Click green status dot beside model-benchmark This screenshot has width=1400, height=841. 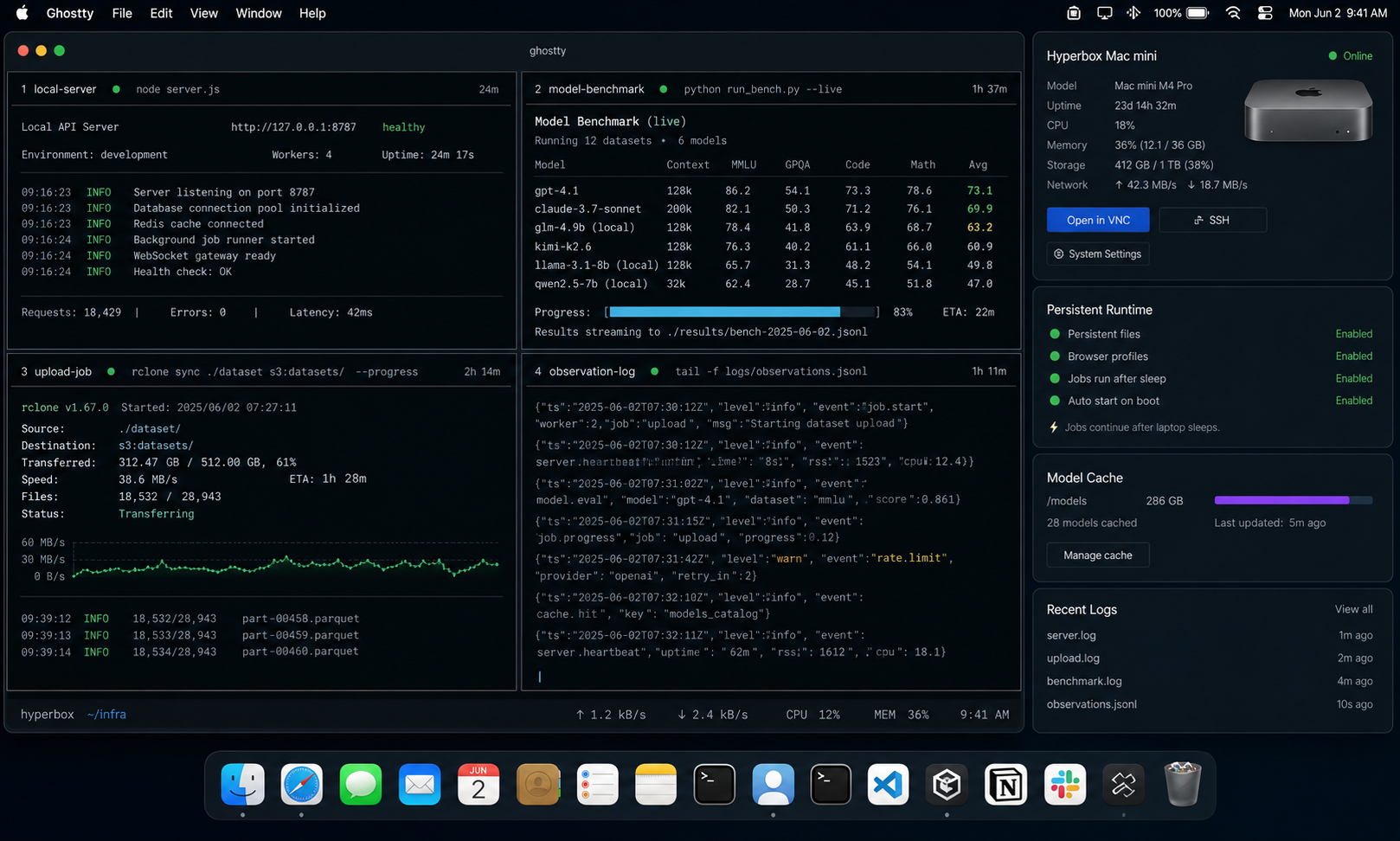point(664,89)
